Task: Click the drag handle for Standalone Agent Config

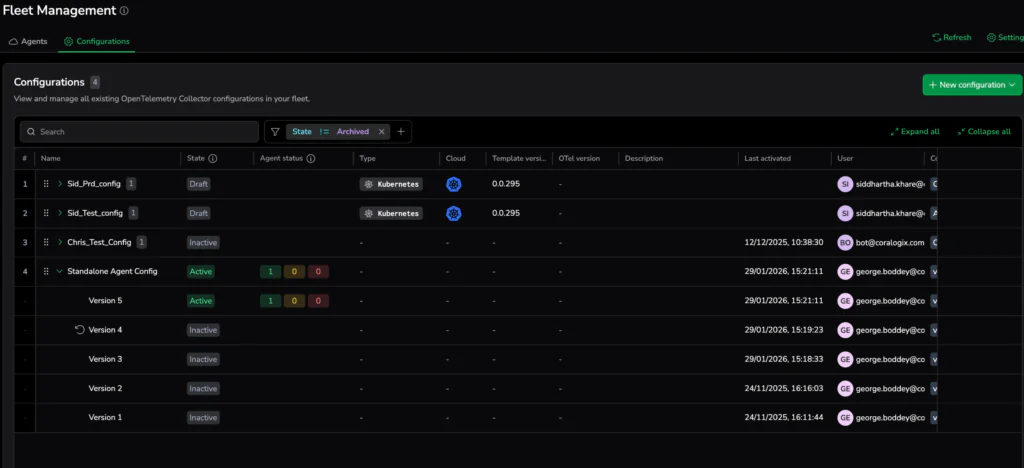Action: pyautogui.click(x=46, y=271)
